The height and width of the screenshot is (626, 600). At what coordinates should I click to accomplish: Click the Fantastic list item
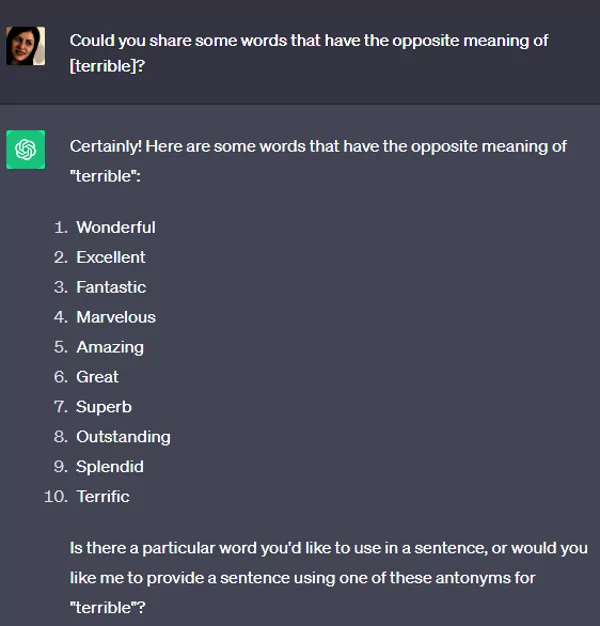click(110, 287)
